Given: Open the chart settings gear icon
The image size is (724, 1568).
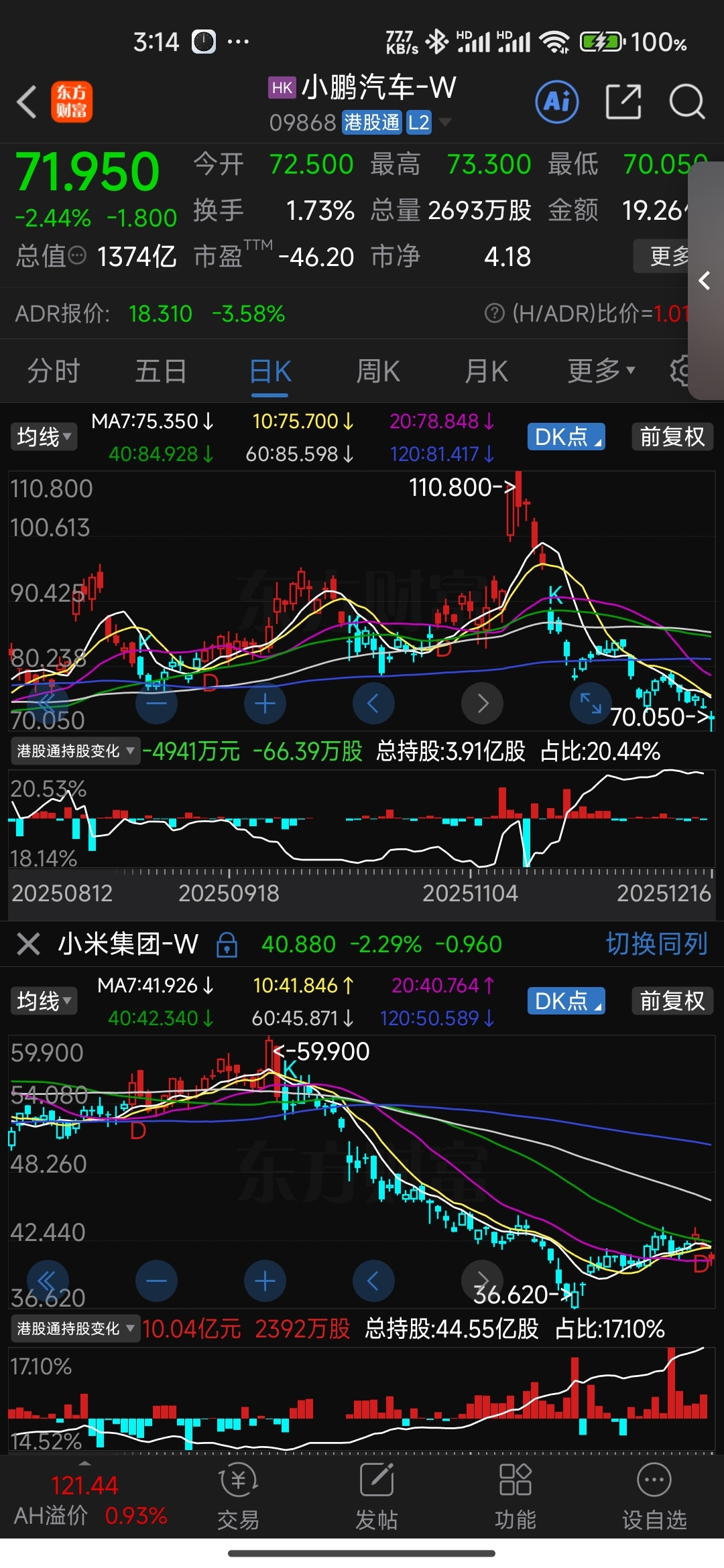Looking at the screenshot, I should 679,371.
